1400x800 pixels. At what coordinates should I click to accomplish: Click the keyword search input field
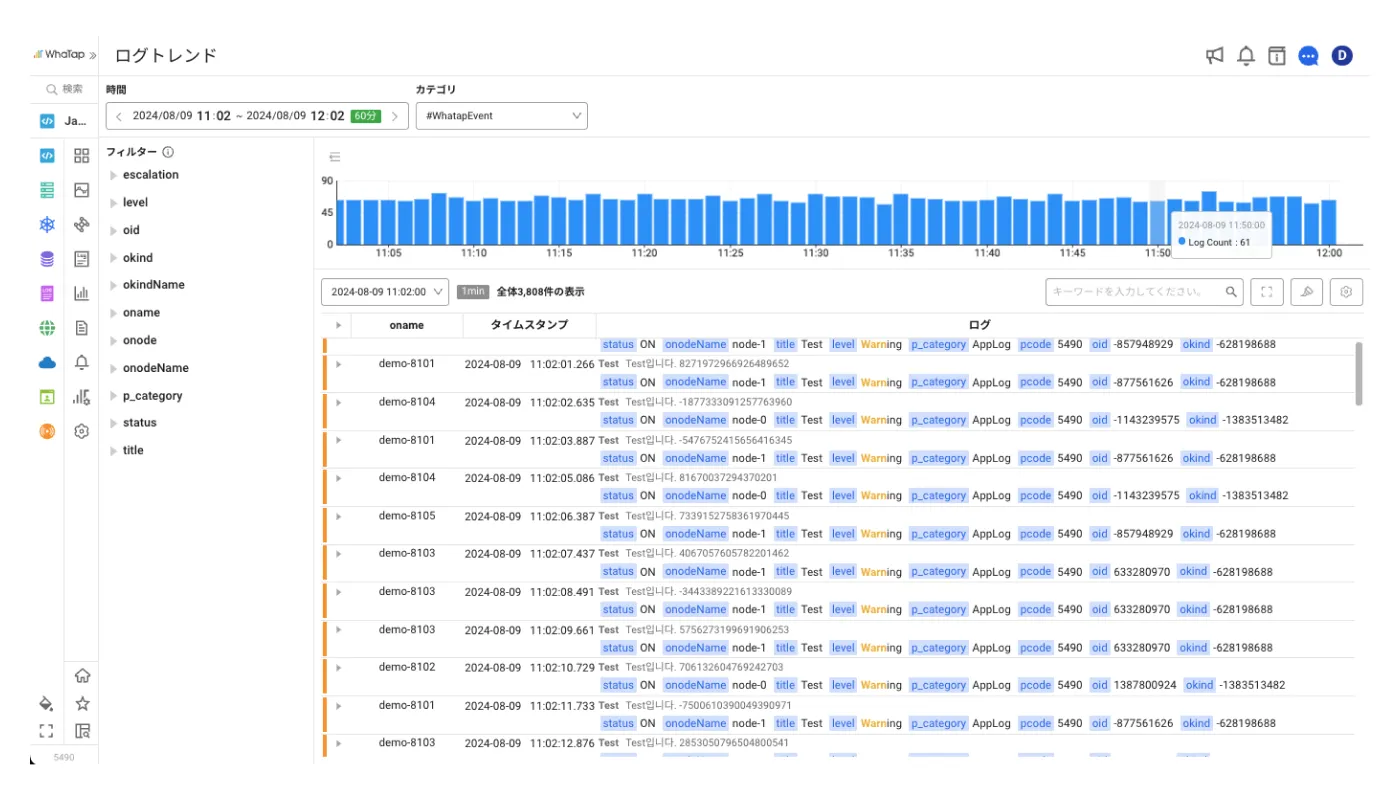1144,292
